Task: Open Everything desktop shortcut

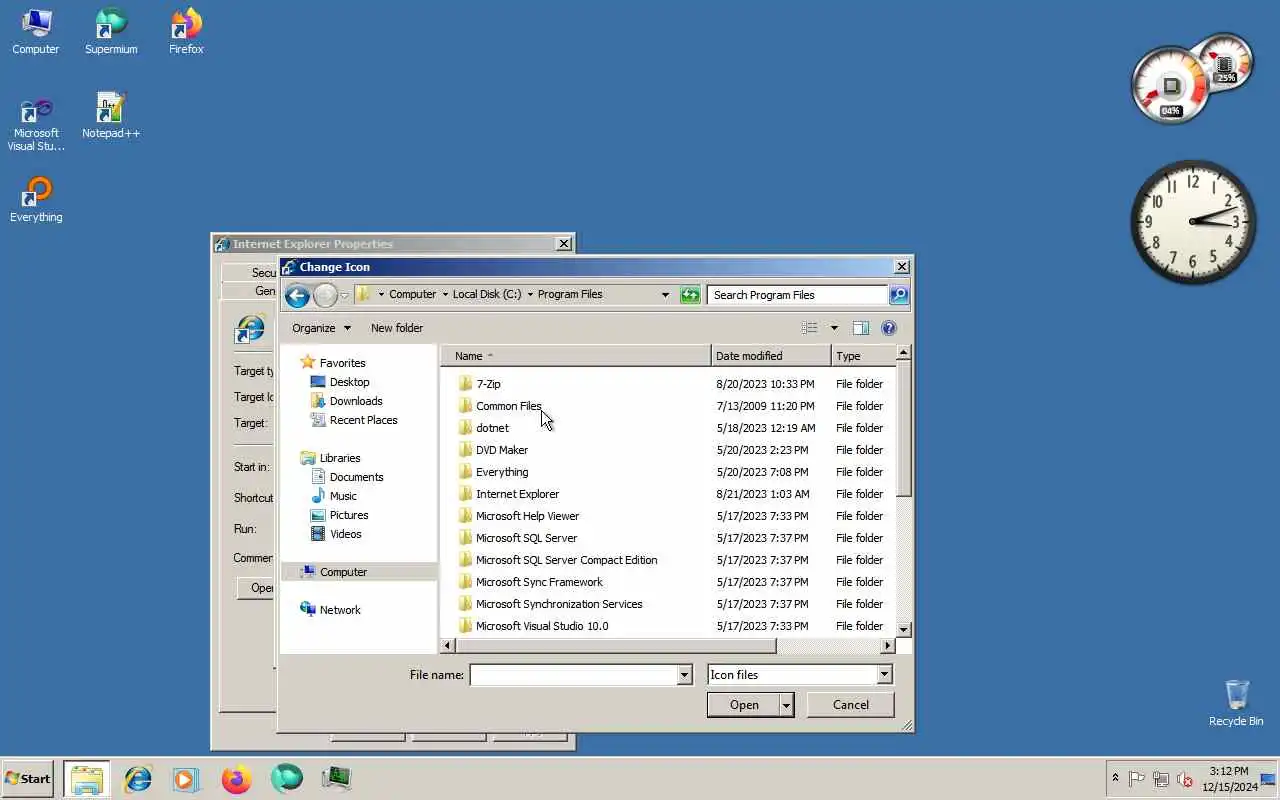Action: (x=36, y=200)
